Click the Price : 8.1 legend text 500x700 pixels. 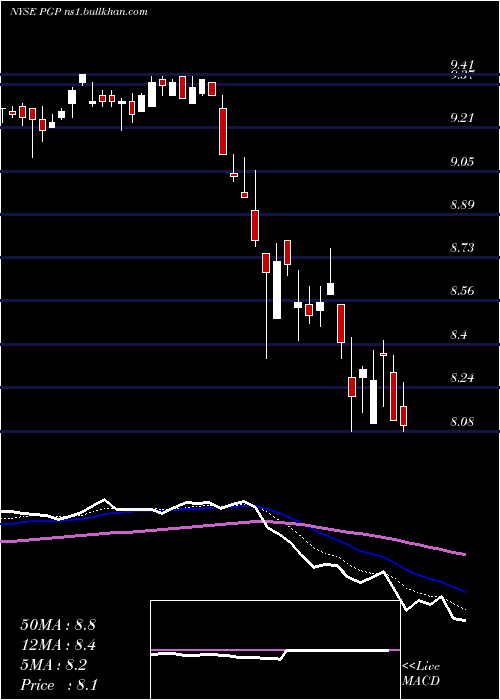click(x=59, y=685)
